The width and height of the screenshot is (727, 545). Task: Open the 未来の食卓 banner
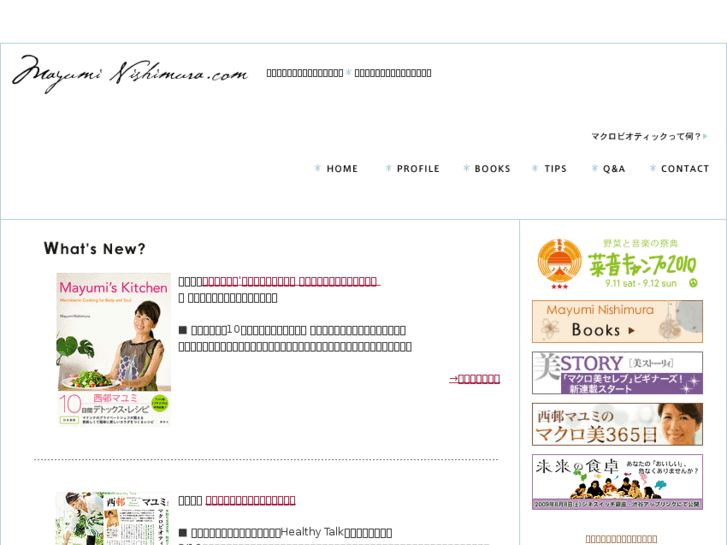(x=617, y=482)
